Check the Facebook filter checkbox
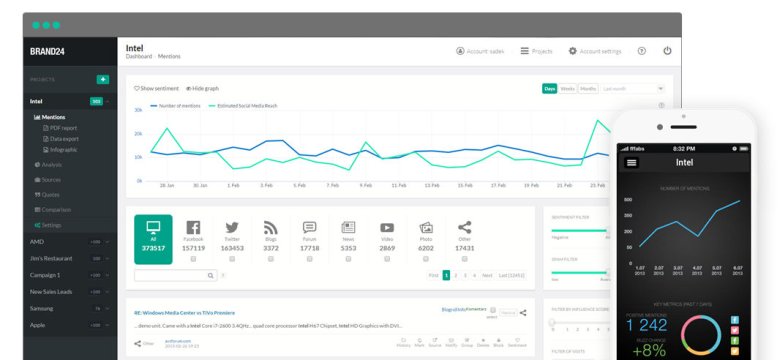This screenshot has height=360, width=780. [x=193, y=259]
